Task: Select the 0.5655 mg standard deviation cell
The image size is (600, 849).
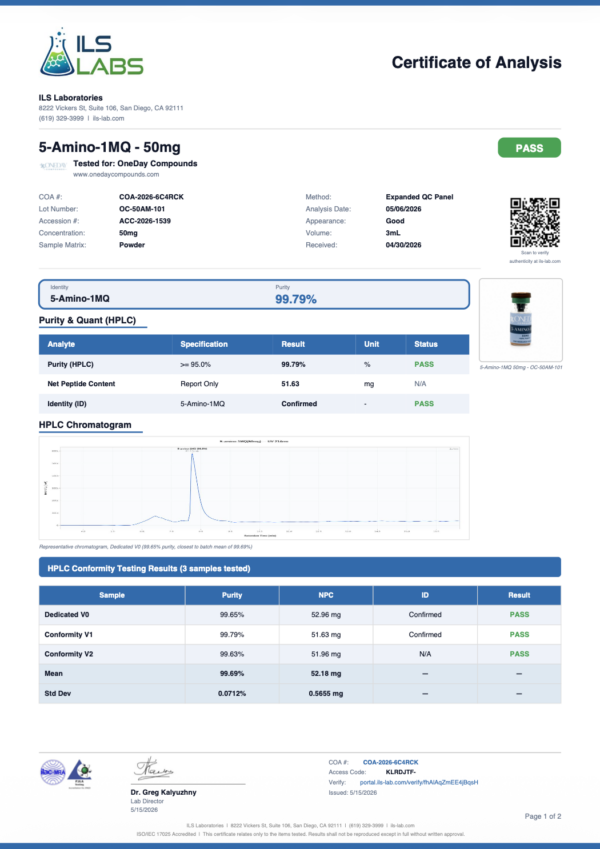Action: (325, 694)
